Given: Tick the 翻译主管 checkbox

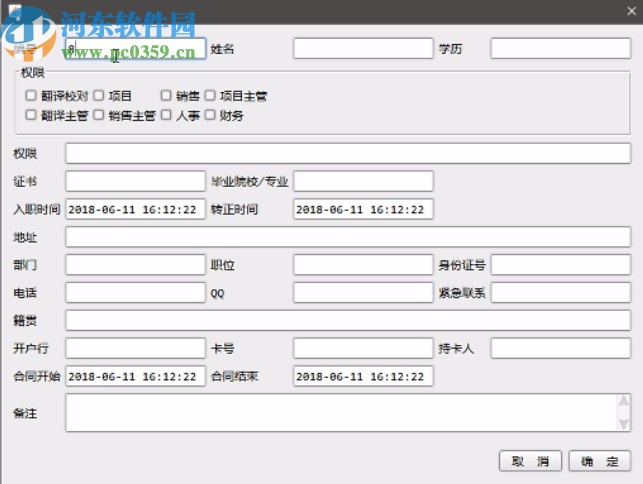Looking at the screenshot, I should [31, 115].
